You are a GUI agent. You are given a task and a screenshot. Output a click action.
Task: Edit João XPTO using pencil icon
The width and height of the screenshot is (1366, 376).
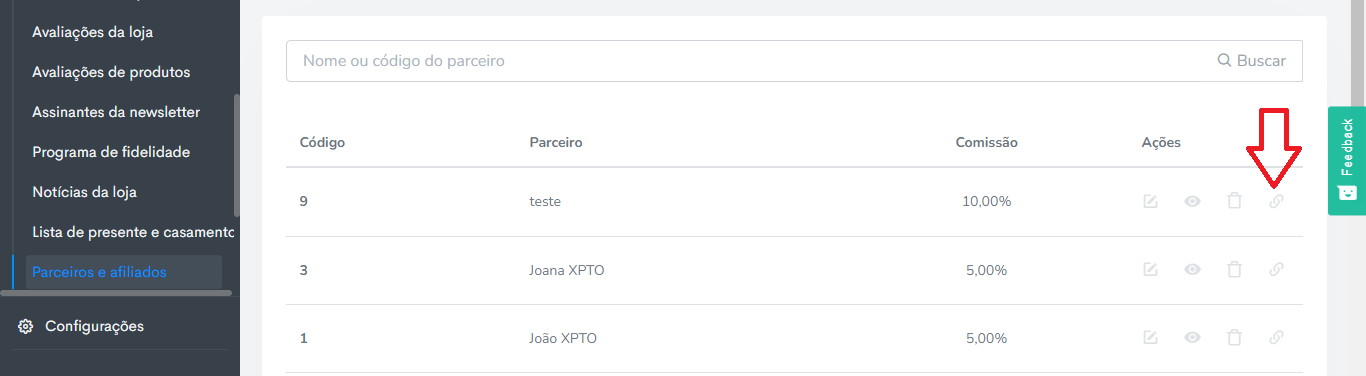coord(1150,338)
